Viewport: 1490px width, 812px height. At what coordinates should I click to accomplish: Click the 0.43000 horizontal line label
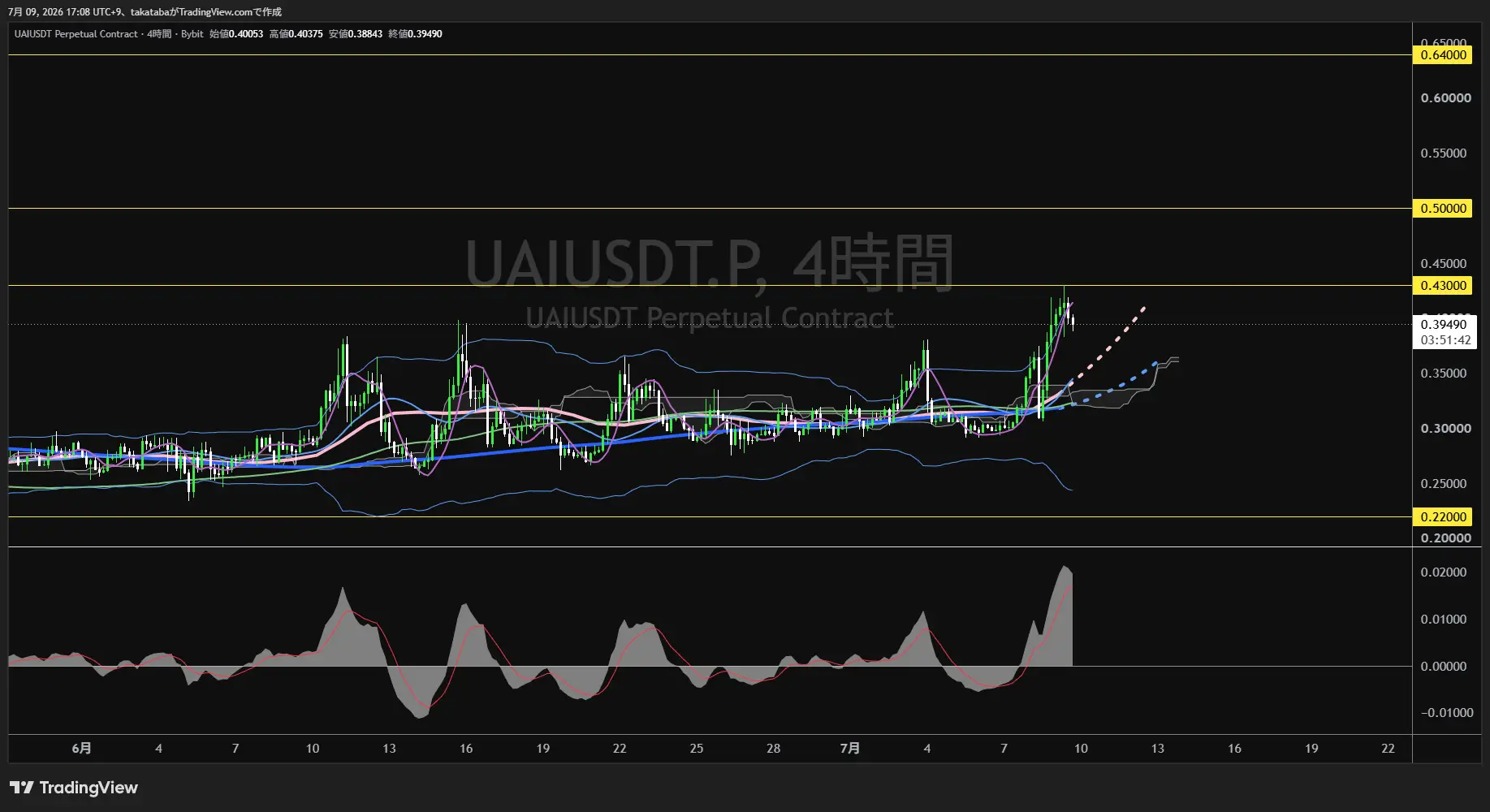1443,286
